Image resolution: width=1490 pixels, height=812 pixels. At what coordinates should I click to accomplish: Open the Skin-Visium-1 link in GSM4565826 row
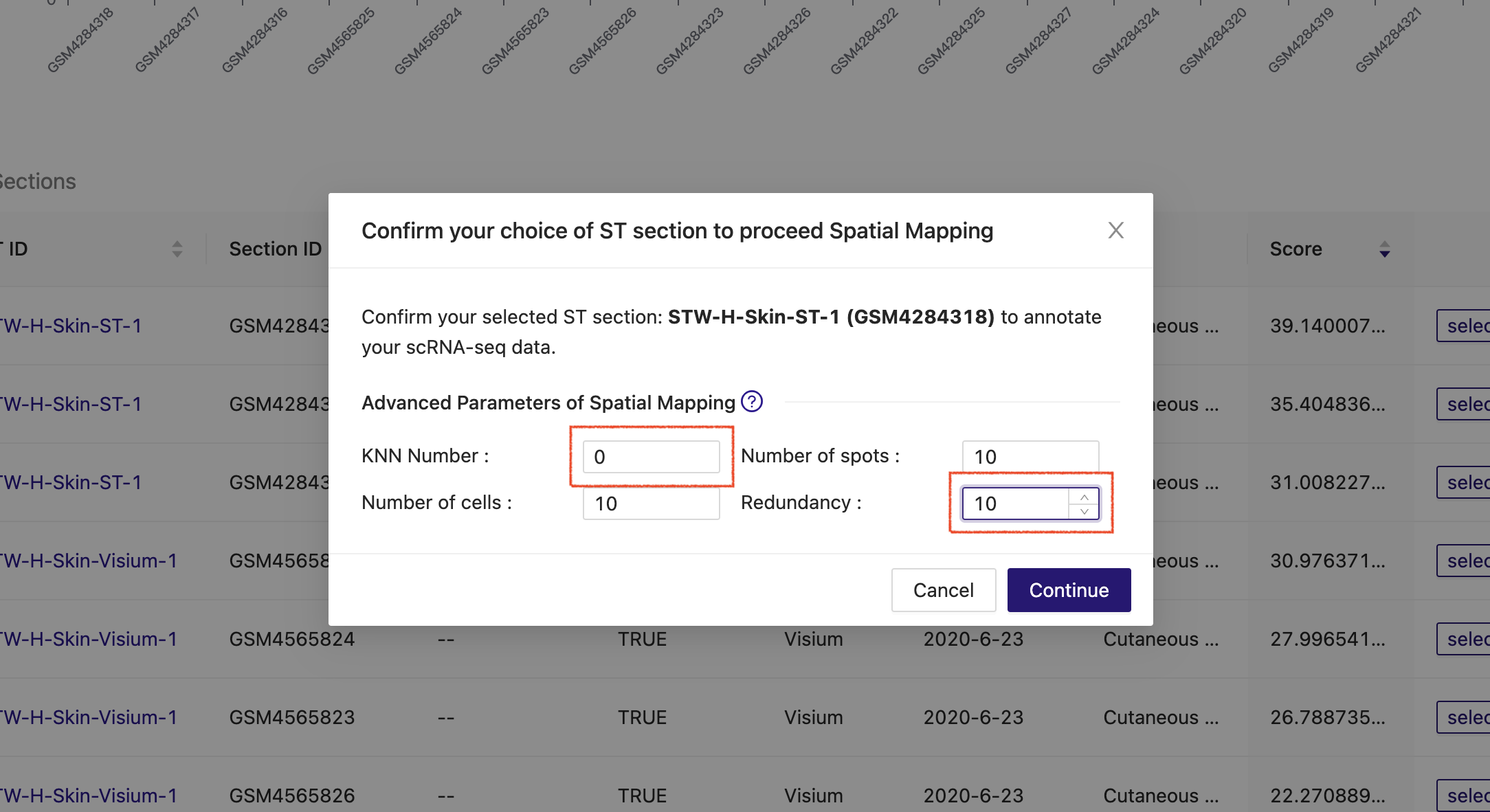pos(89,796)
